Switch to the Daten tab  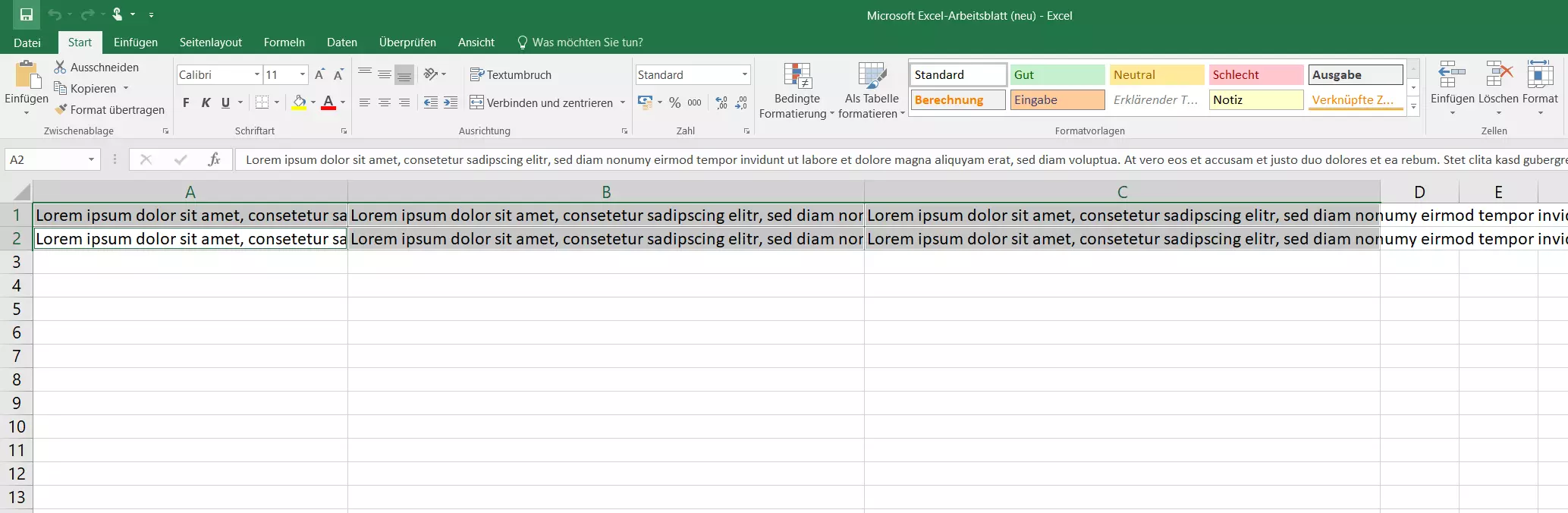(342, 42)
